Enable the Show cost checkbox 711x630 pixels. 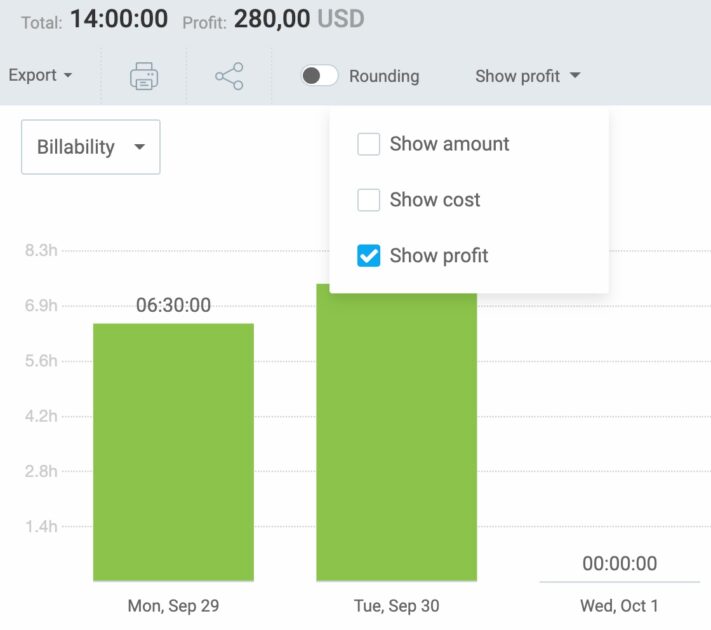click(x=369, y=200)
